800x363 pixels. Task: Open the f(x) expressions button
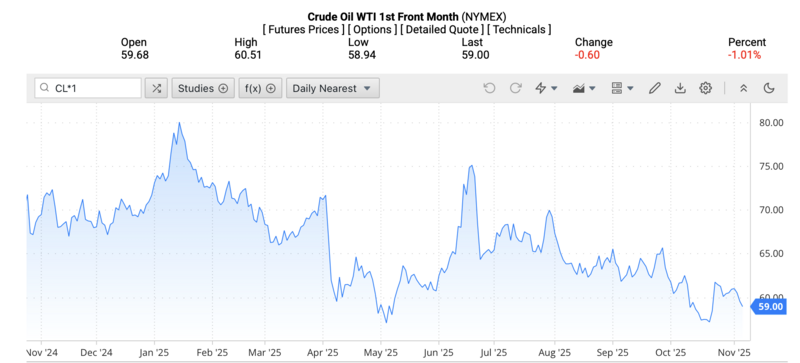pos(260,88)
